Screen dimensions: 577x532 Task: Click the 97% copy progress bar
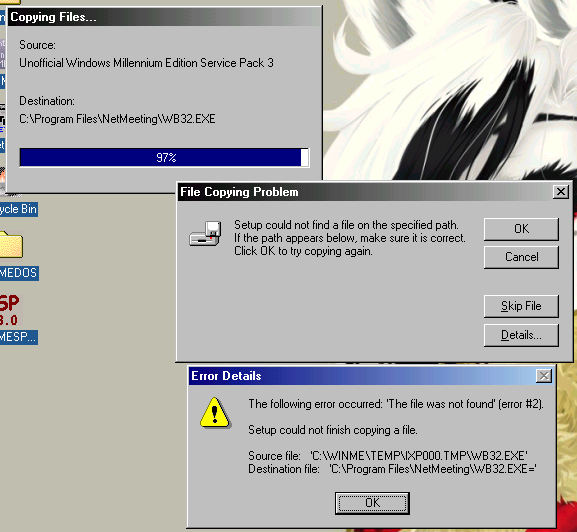pyautogui.click(x=164, y=158)
